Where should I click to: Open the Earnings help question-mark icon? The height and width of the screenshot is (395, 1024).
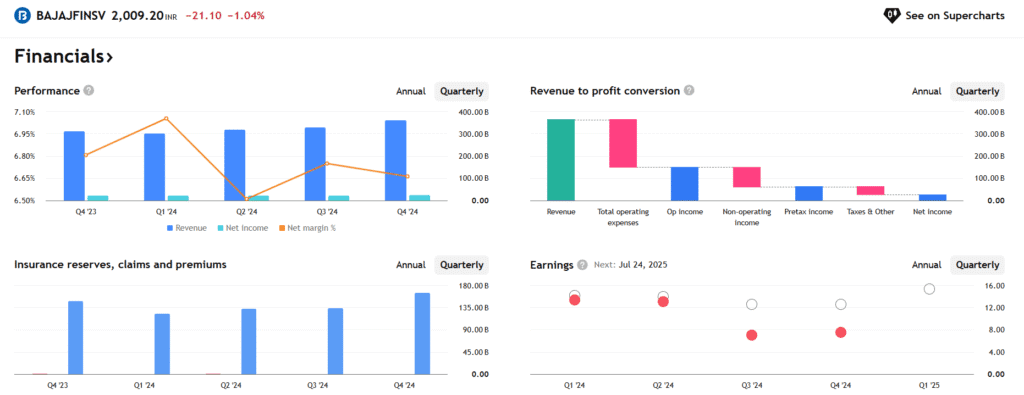[x=583, y=265]
